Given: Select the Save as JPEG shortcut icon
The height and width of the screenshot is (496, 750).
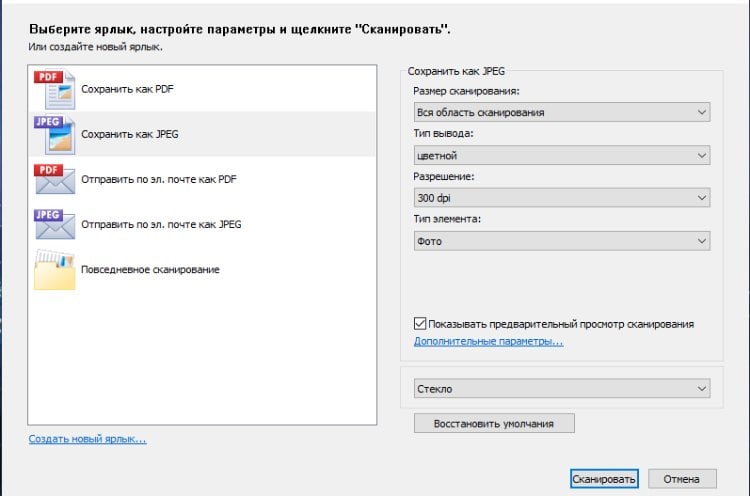Looking at the screenshot, I should 55,135.
